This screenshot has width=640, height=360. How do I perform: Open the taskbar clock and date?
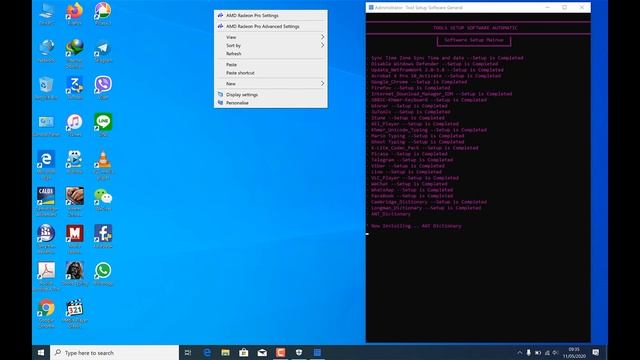pyautogui.click(x=574, y=353)
